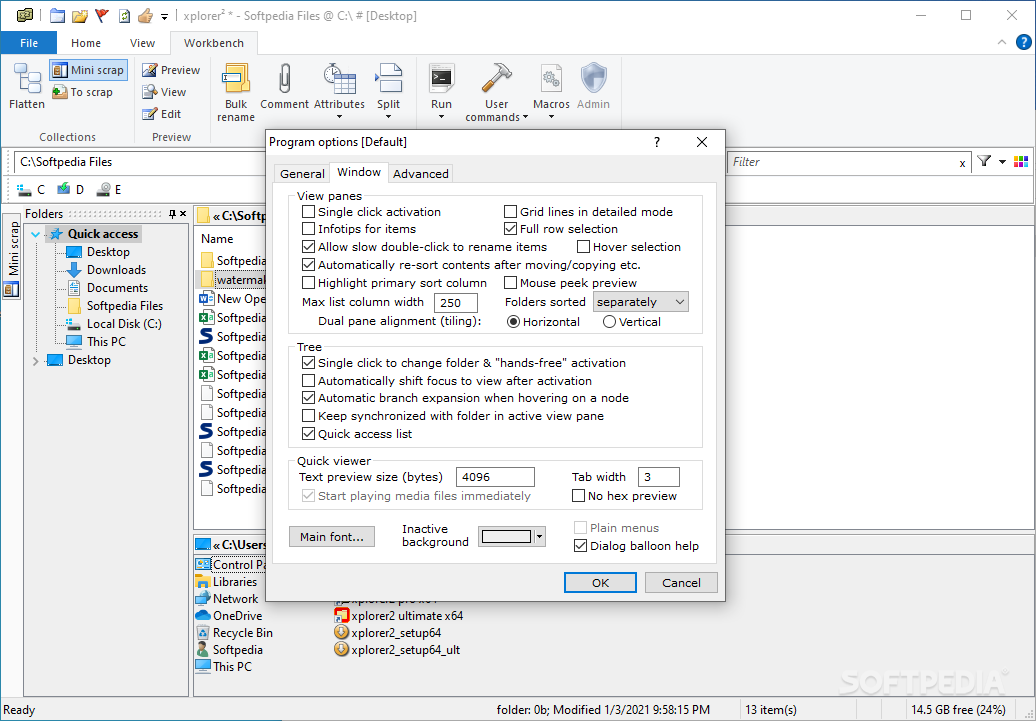Open the Macros dropdown arrow

pos(551,118)
